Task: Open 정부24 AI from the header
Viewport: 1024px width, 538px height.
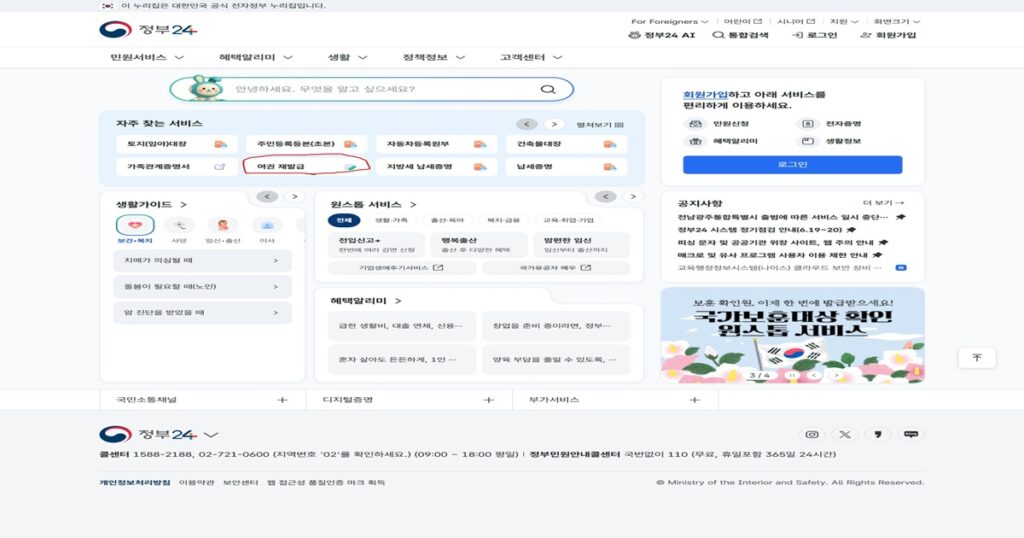Action: (x=662, y=35)
